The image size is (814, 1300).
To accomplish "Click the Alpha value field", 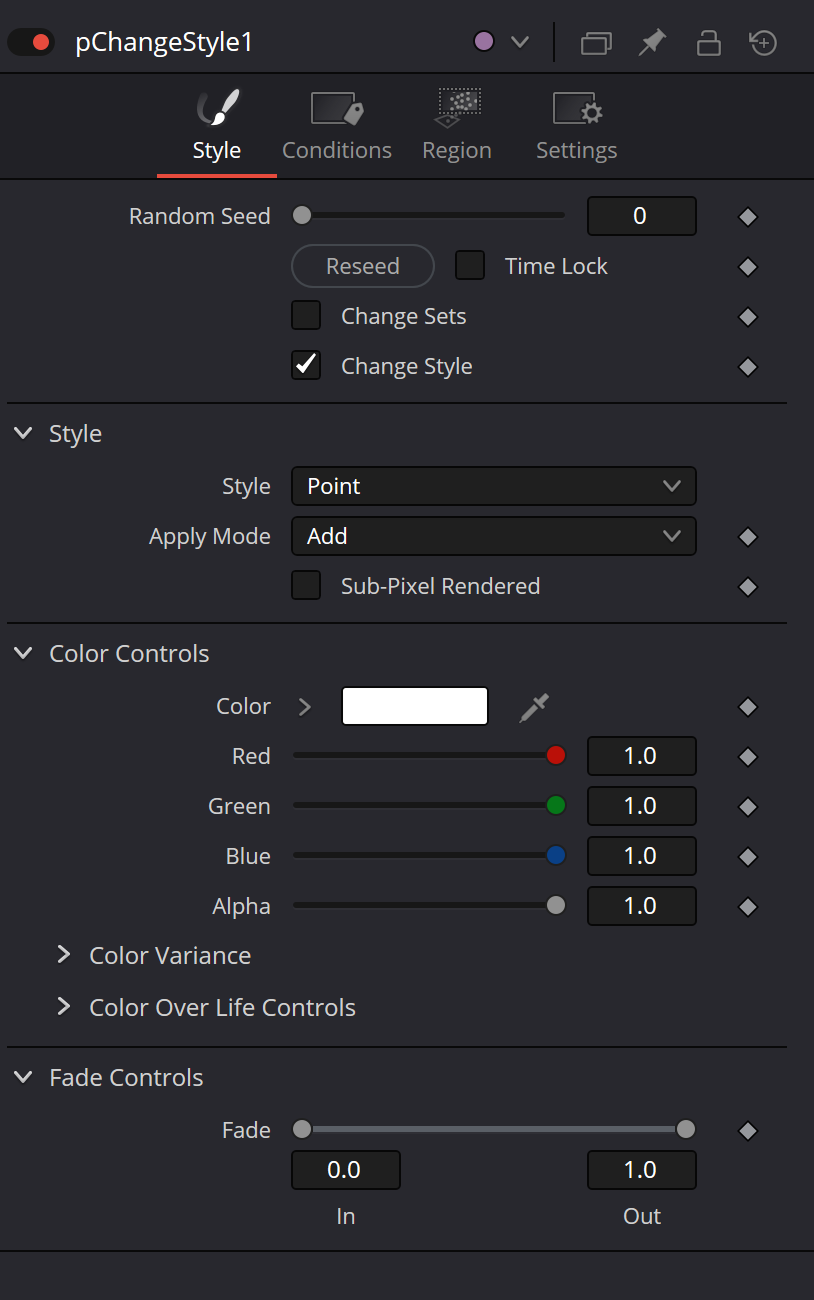I will coord(641,906).
